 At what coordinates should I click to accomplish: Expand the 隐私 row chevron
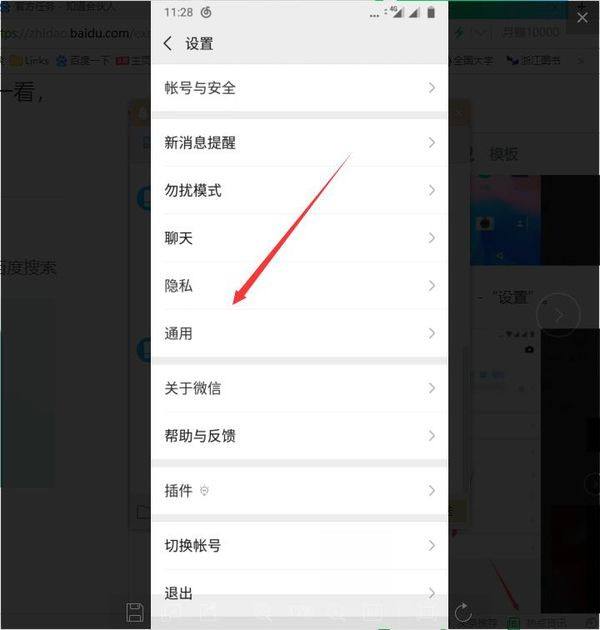(431, 286)
